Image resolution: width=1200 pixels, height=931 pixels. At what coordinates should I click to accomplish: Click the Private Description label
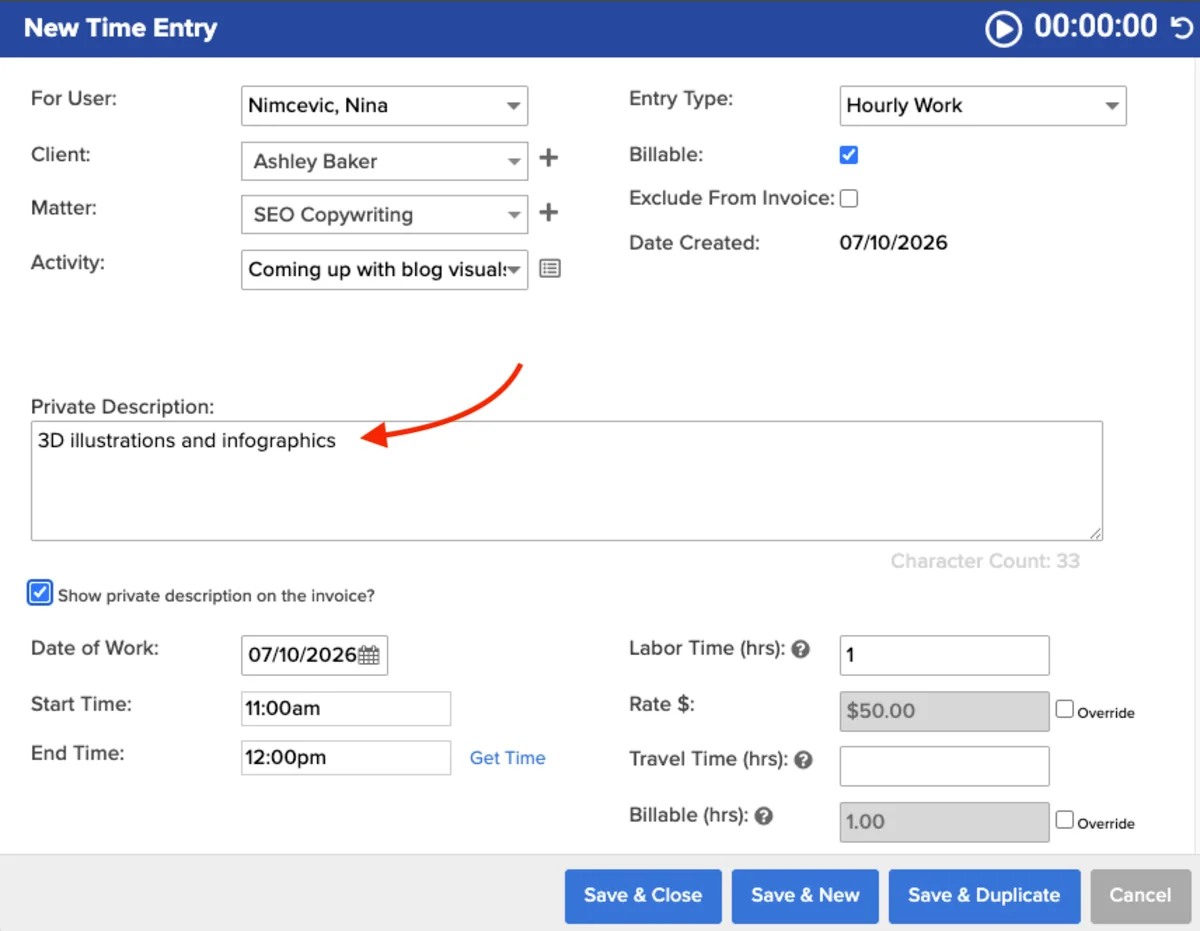pyautogui.click(x=123, y=407)
